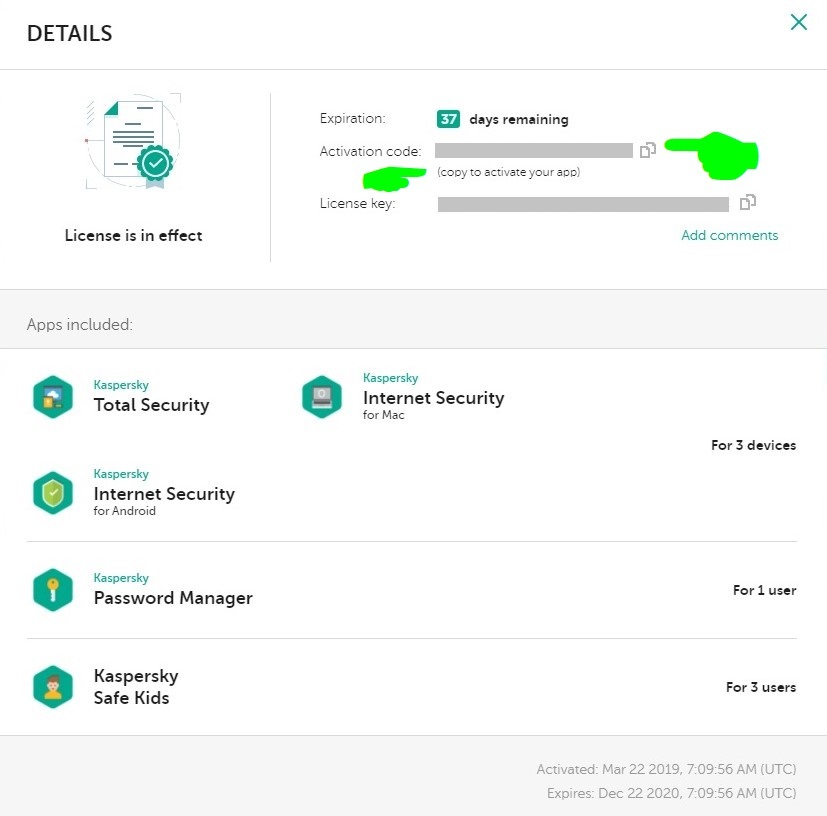Click the Password Manager key icon

click(52, 590)
